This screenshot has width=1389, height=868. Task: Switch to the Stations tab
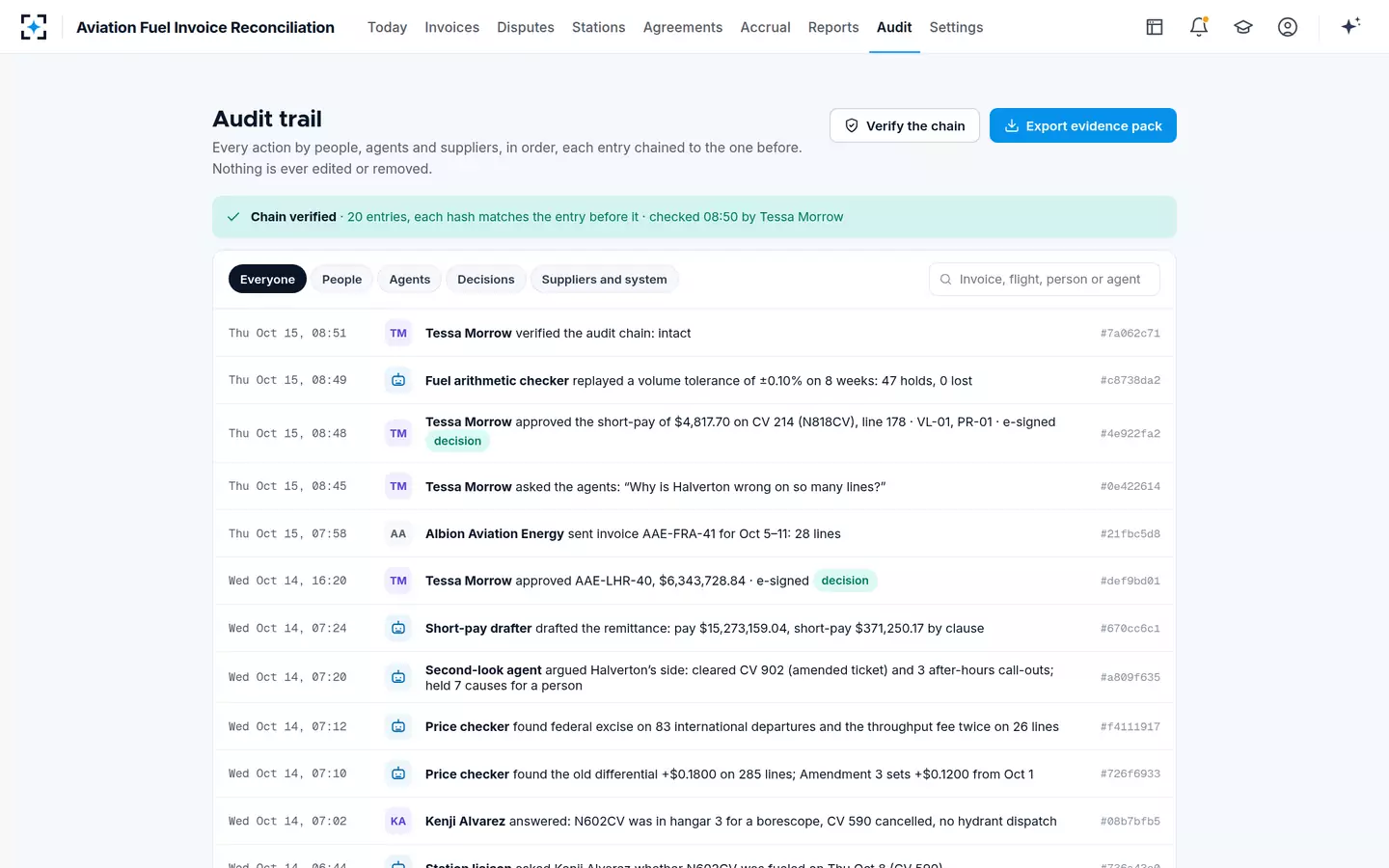click(599, 27)
